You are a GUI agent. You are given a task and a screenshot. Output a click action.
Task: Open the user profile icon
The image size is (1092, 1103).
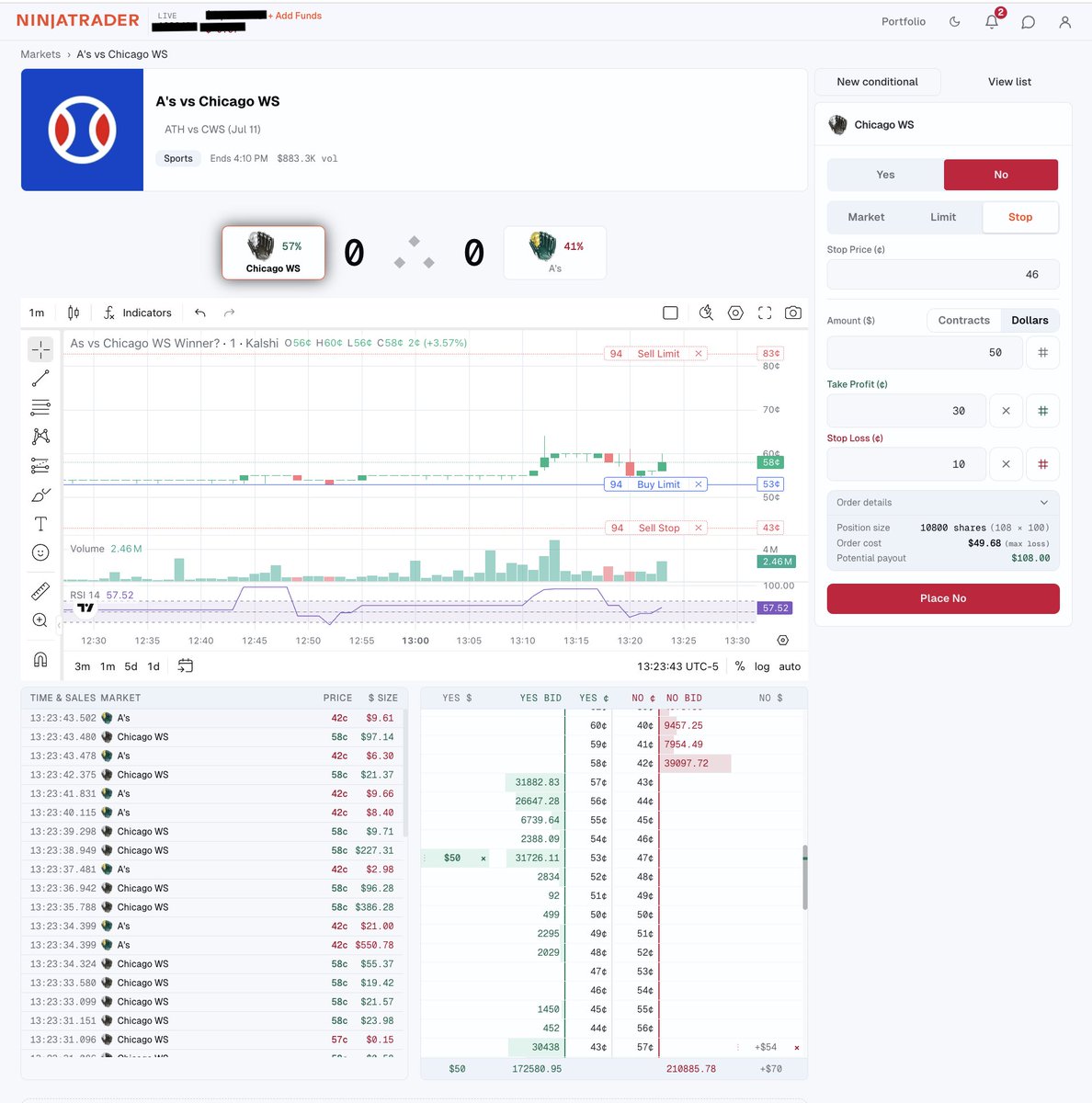point(1065,22)
